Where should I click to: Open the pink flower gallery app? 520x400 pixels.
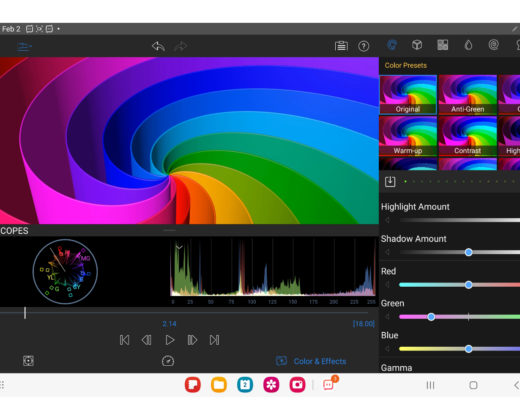[271, 385]
